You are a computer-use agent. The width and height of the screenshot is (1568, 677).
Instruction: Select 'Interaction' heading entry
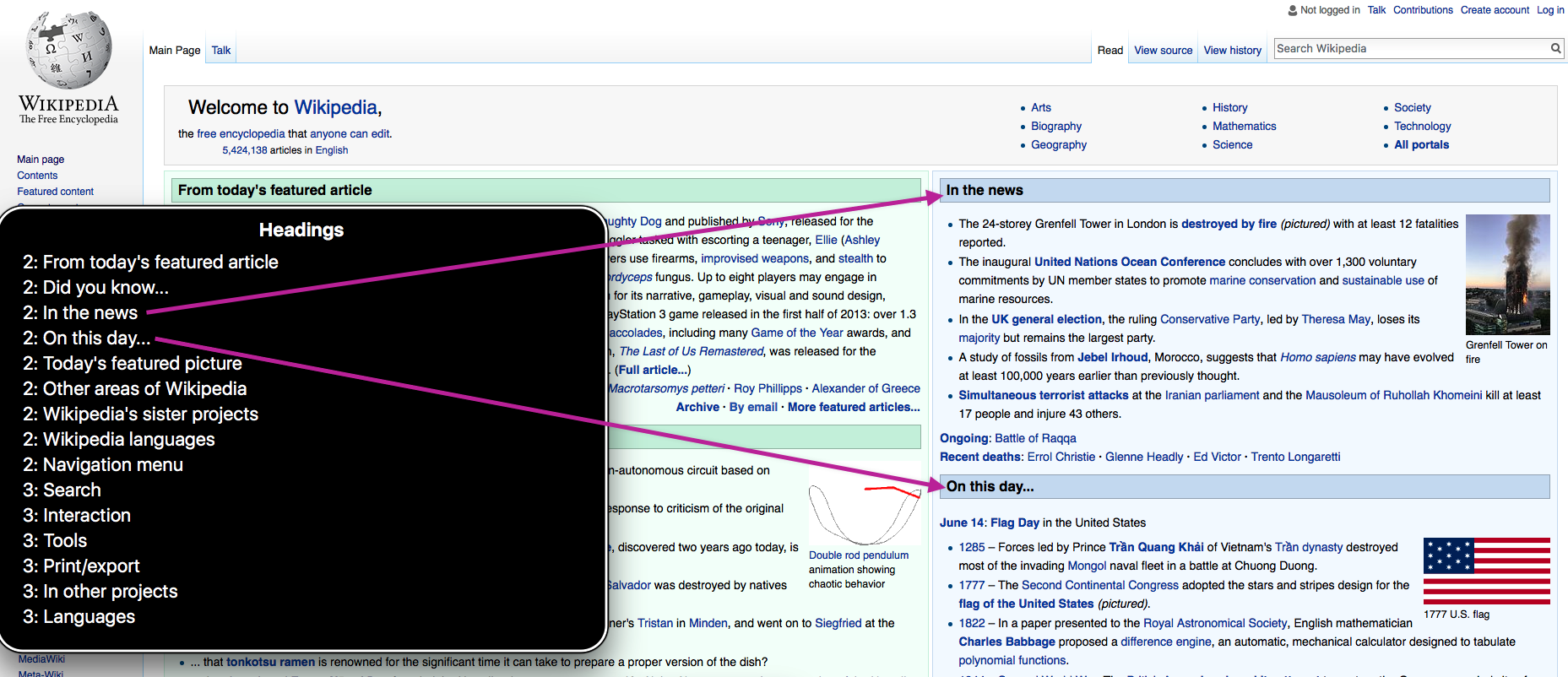pos(76,516)
